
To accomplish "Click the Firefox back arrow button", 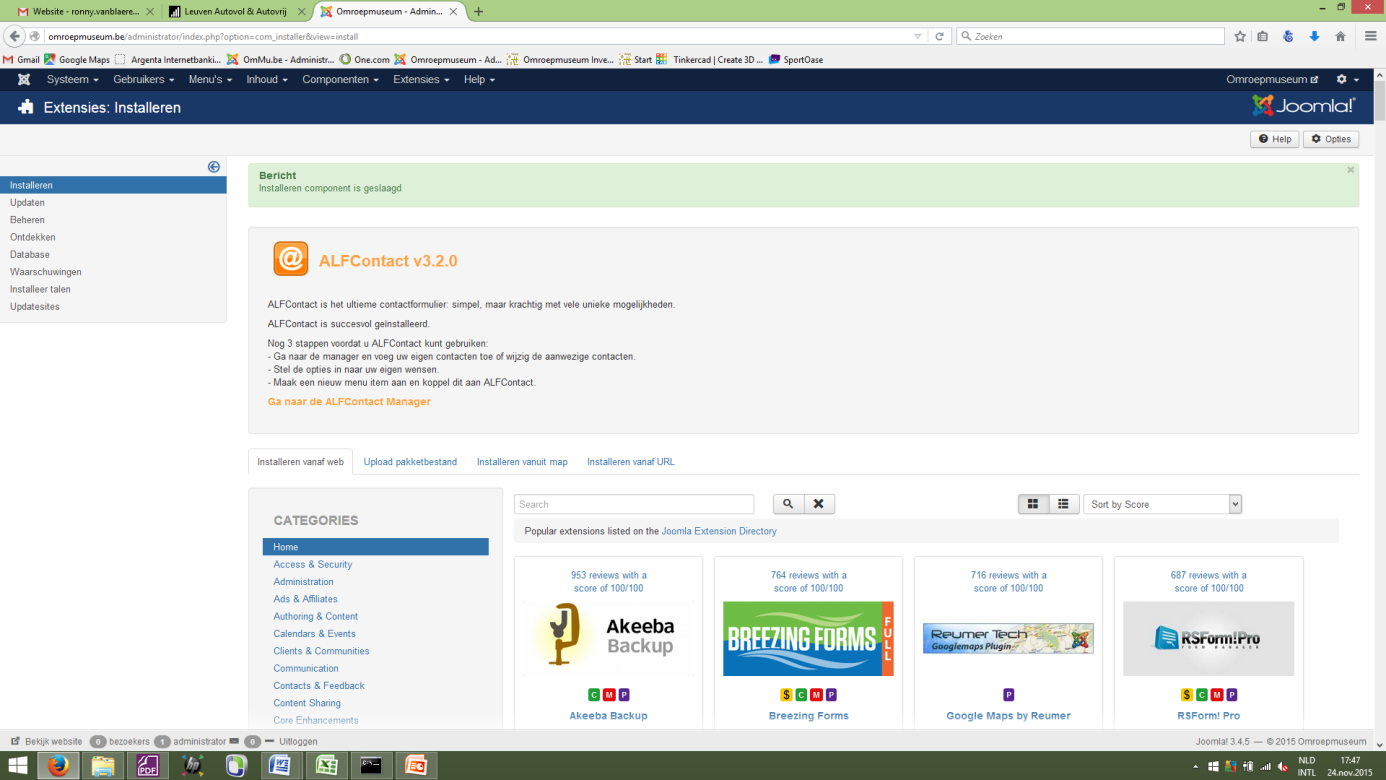I will pyautogui.click(x=14, y=36).
